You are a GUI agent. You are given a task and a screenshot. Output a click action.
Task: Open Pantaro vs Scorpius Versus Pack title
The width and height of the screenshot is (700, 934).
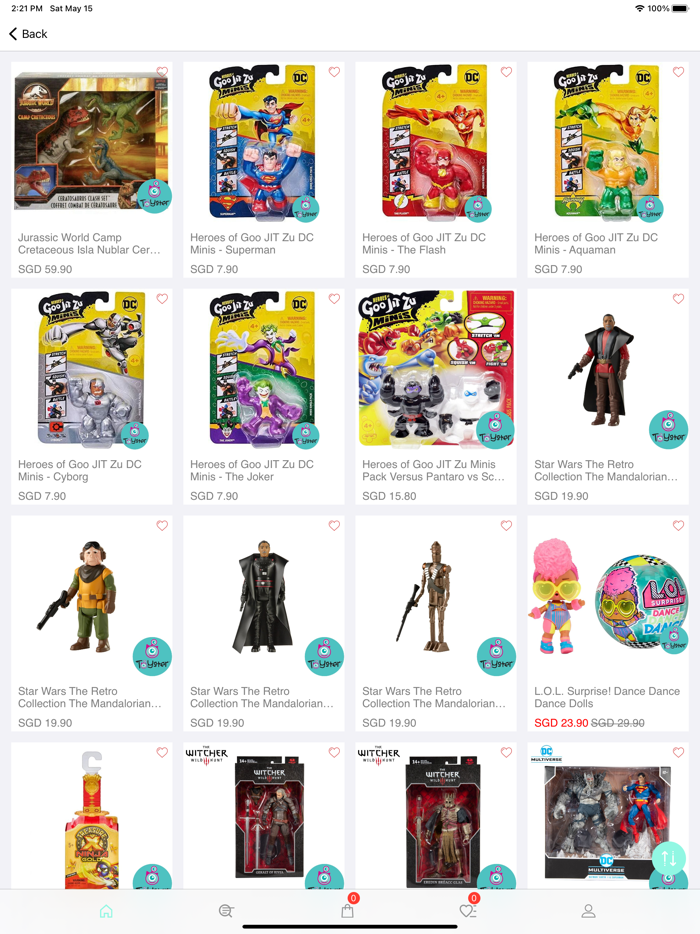434,471
